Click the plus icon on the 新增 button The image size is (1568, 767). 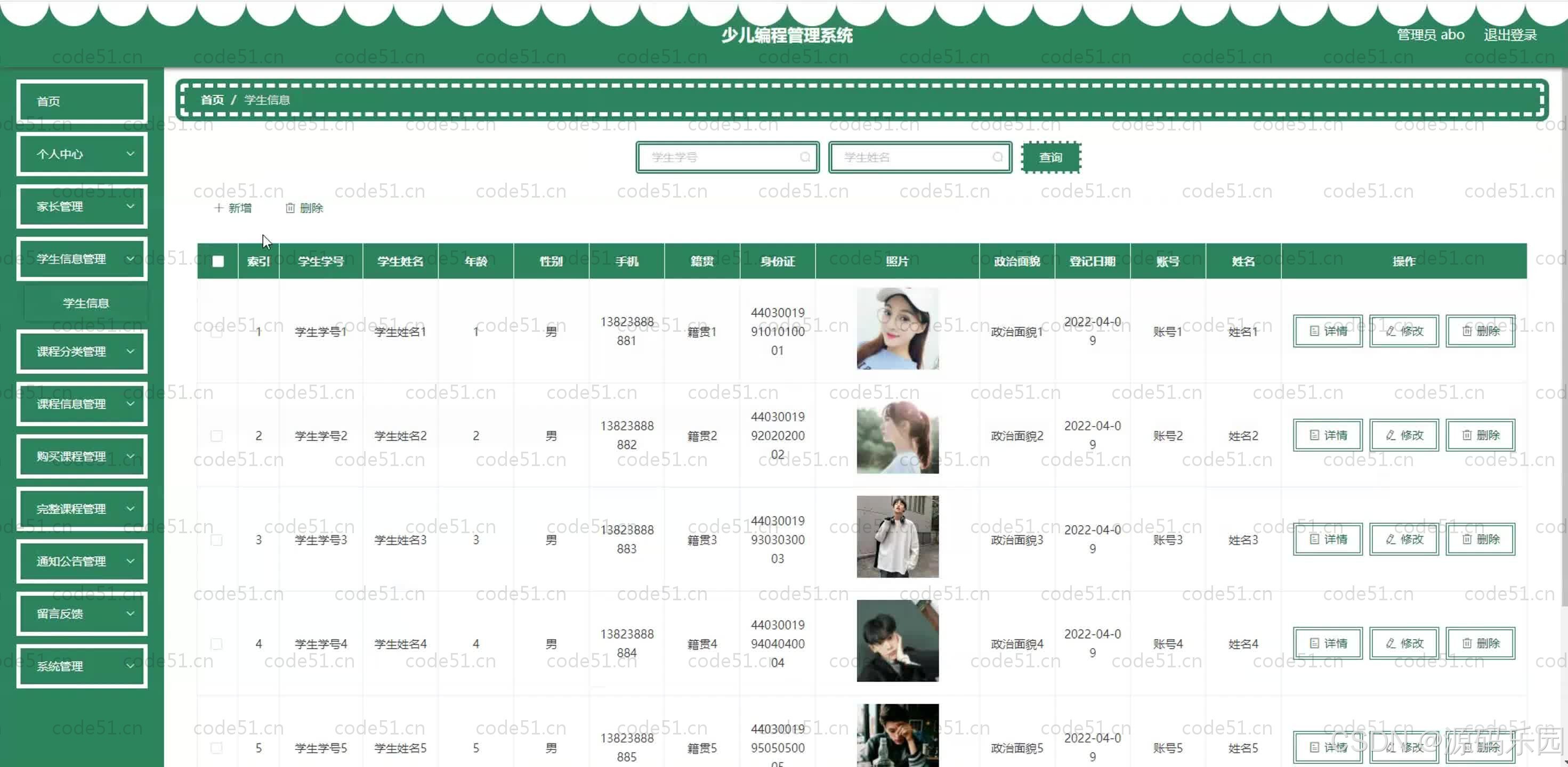pos(219,208)
